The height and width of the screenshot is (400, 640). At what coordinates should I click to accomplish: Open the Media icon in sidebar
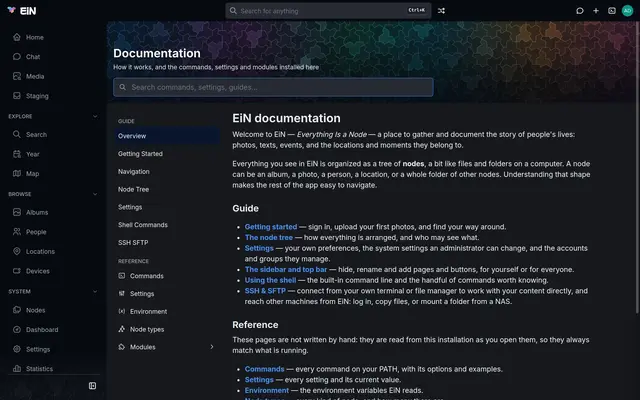tap(17, 76)
